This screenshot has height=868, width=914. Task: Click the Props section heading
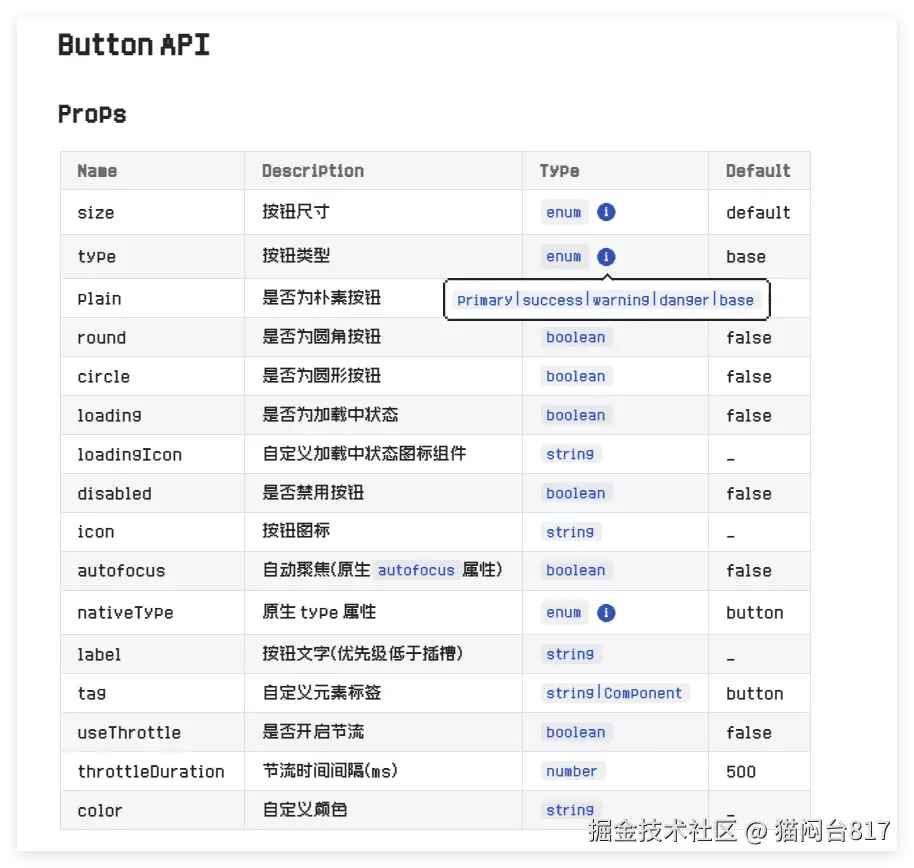coord(92,114)
